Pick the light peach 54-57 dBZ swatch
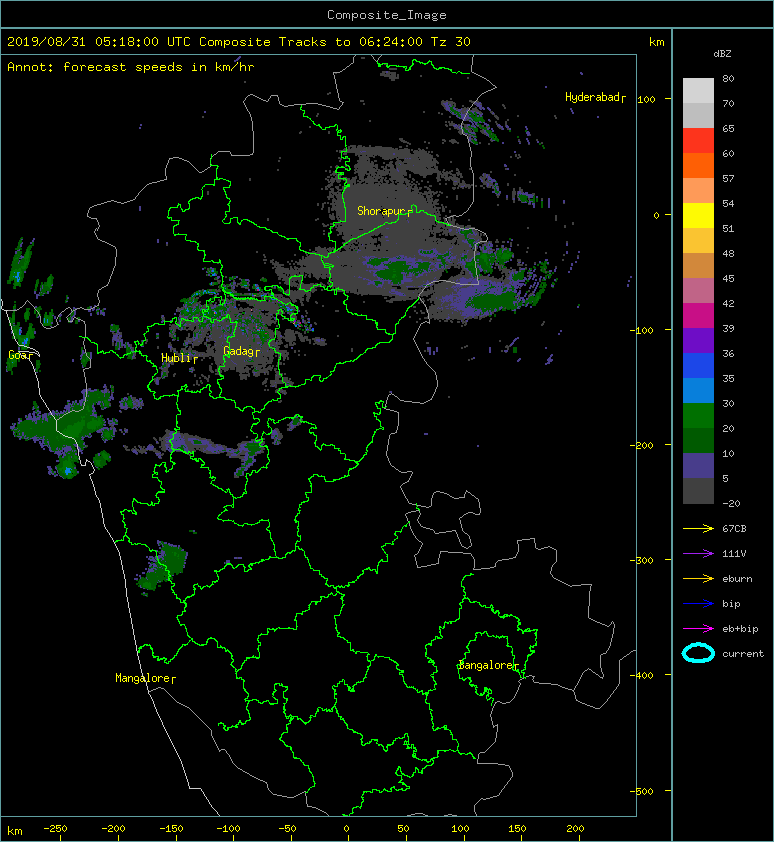Image resolution: width=774 pixels, height=842 pixels. click(698, 191)
